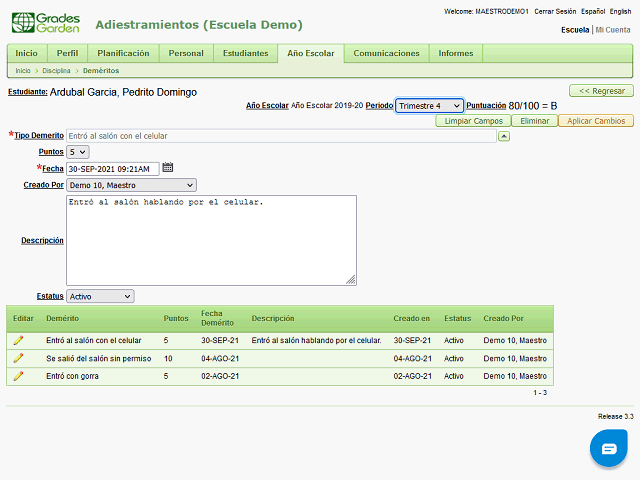Image resolution: width=640 pixels, height=480 pixels.
Task: Open the blue chat support bubble
Action: (x=608, y=449)
